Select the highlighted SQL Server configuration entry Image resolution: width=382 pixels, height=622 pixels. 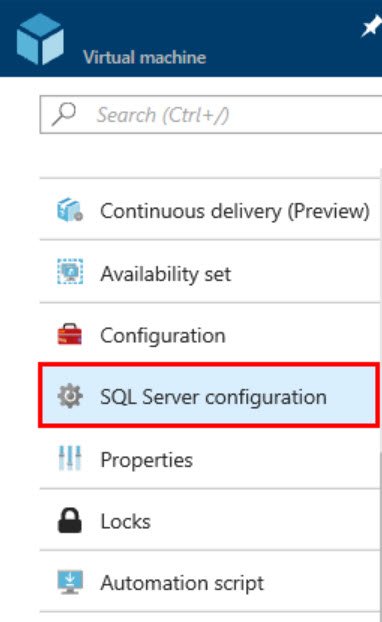pyautogui.click(x=209, y=396)
